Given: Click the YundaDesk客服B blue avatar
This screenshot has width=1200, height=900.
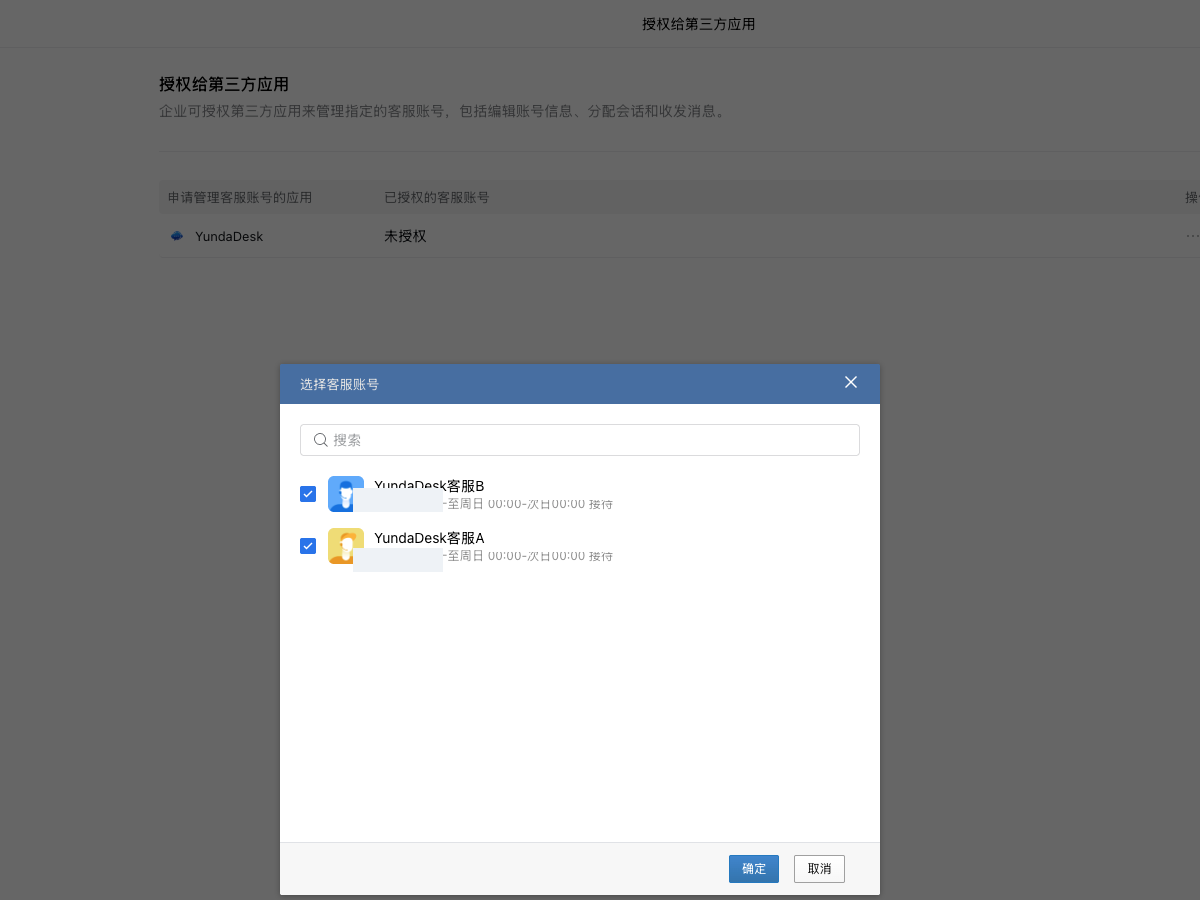Looking at the screenshot, I should click(x=346, y=494).
